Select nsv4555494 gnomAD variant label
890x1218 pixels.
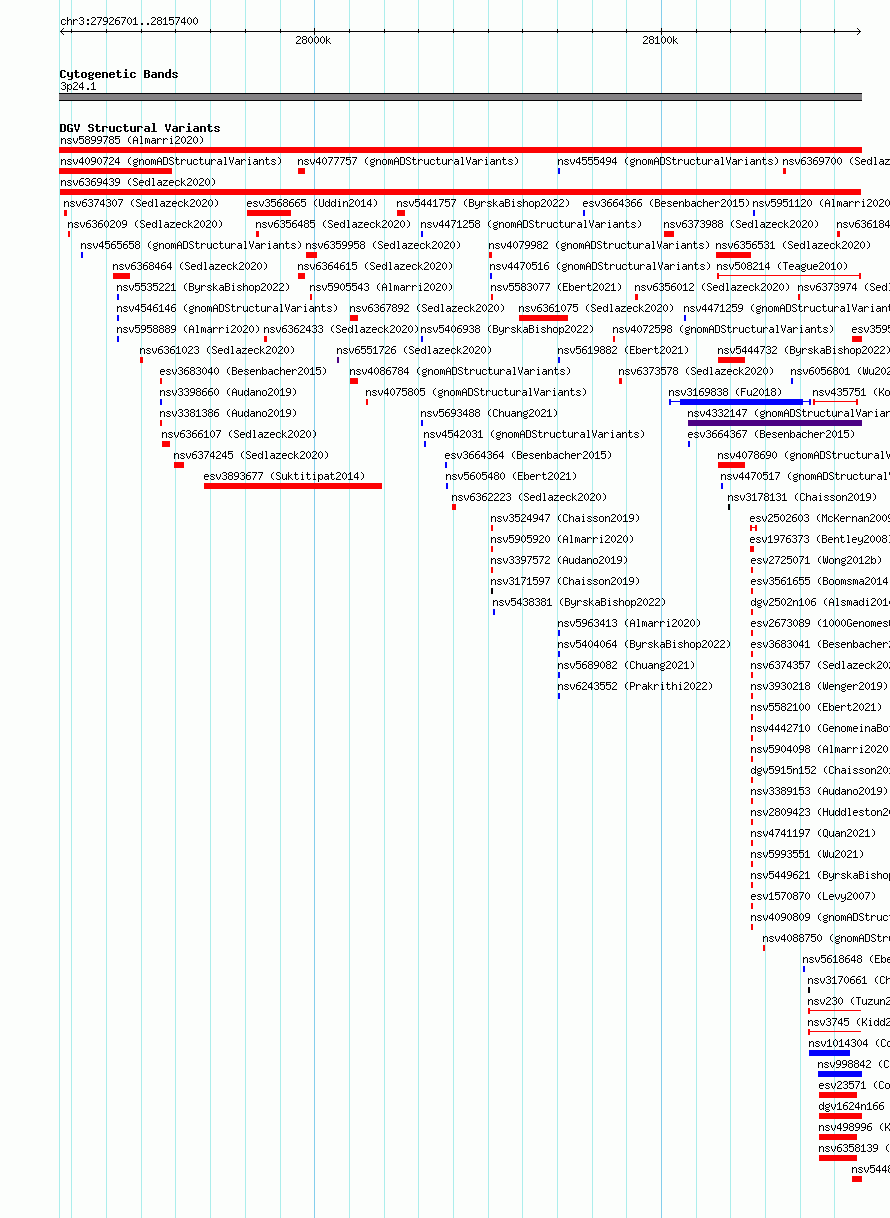[x=668, y=161]
